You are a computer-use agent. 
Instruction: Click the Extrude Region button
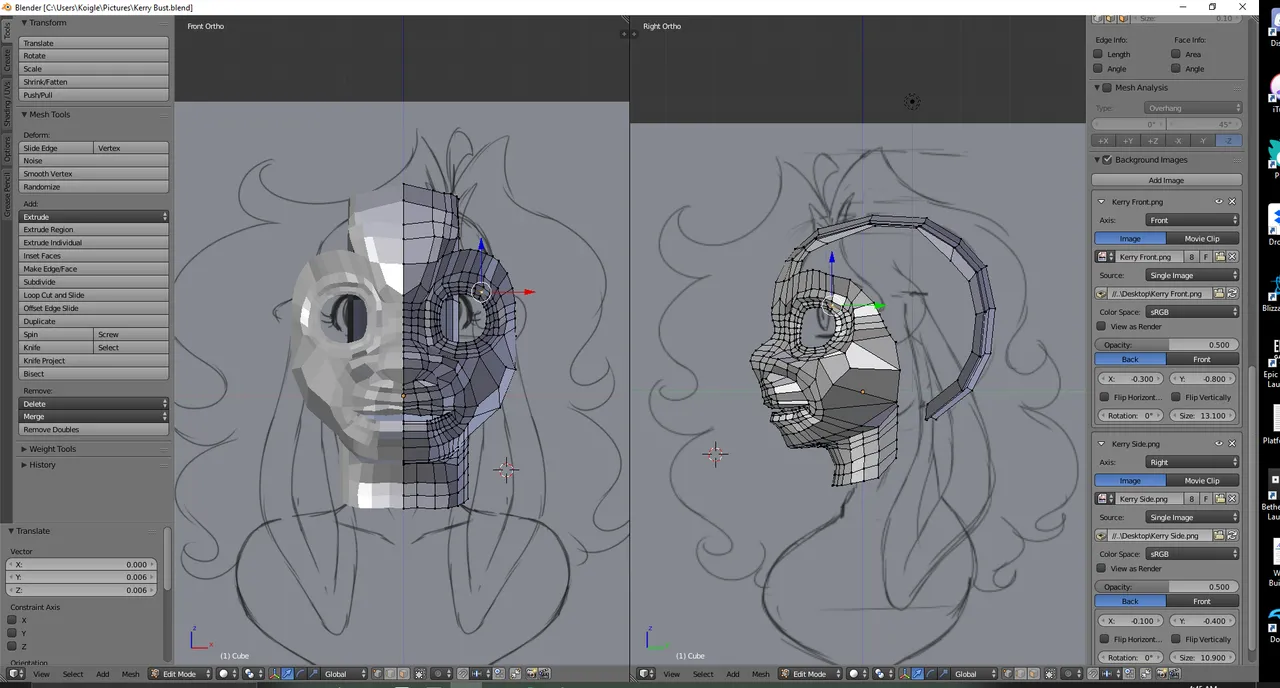point(94,230)
